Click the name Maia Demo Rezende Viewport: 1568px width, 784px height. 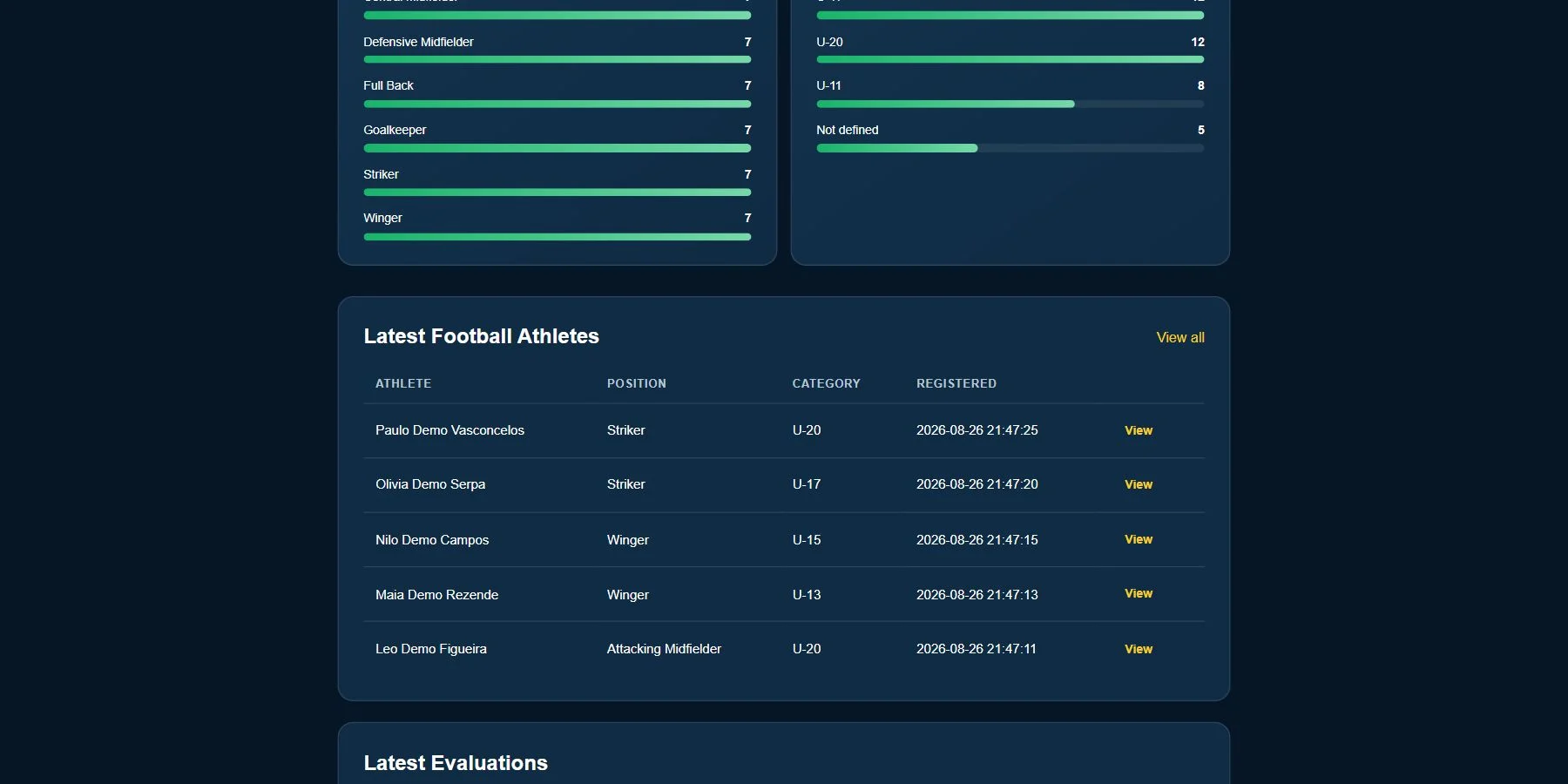(436, 595)
